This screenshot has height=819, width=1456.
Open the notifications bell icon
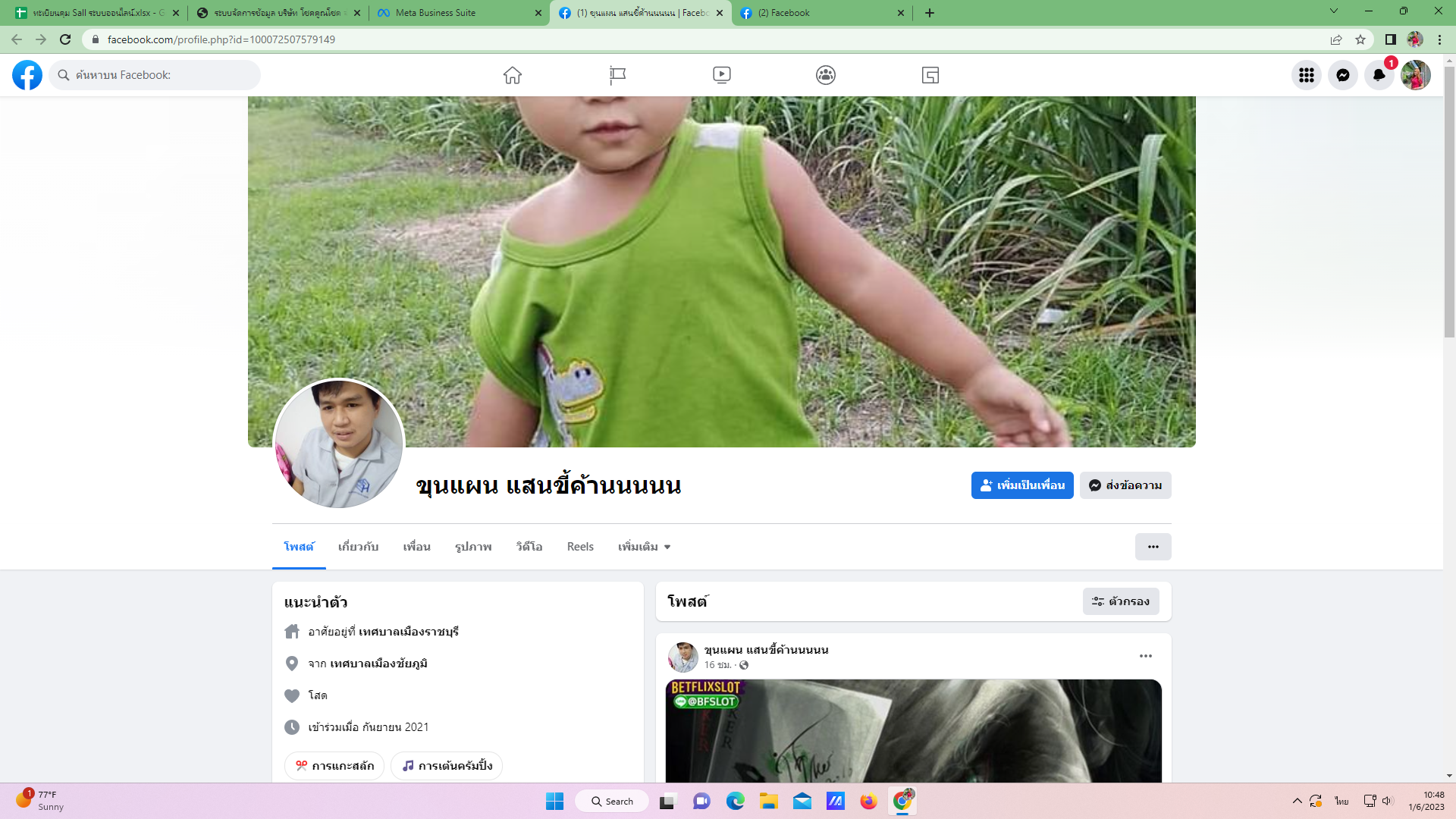(x=1379, y=75)
